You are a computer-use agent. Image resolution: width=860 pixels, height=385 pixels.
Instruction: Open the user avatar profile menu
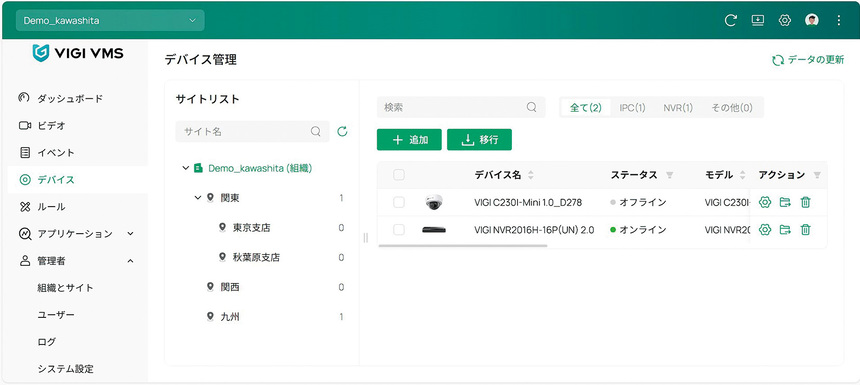pyautogui.click(x=812, y=20)
